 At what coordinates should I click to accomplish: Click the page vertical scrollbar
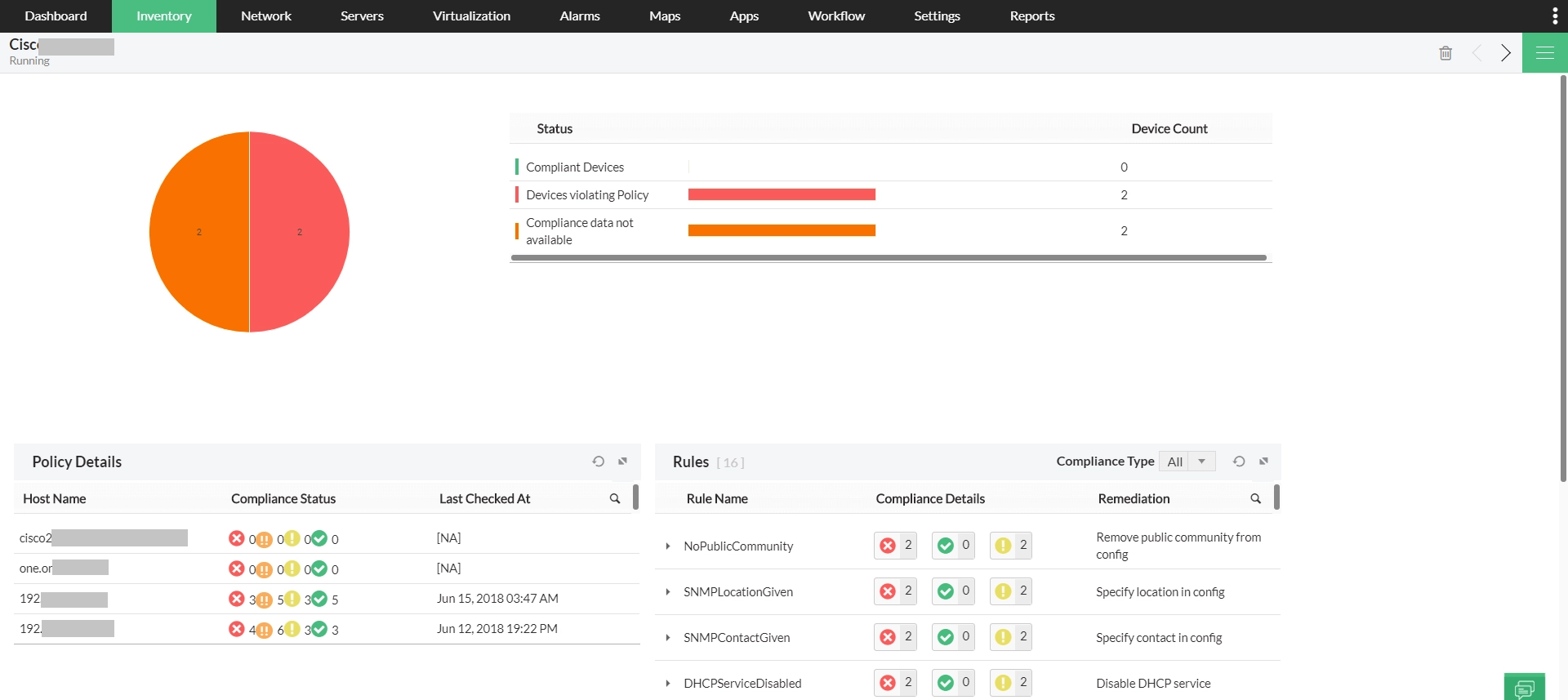[1563, 278]
